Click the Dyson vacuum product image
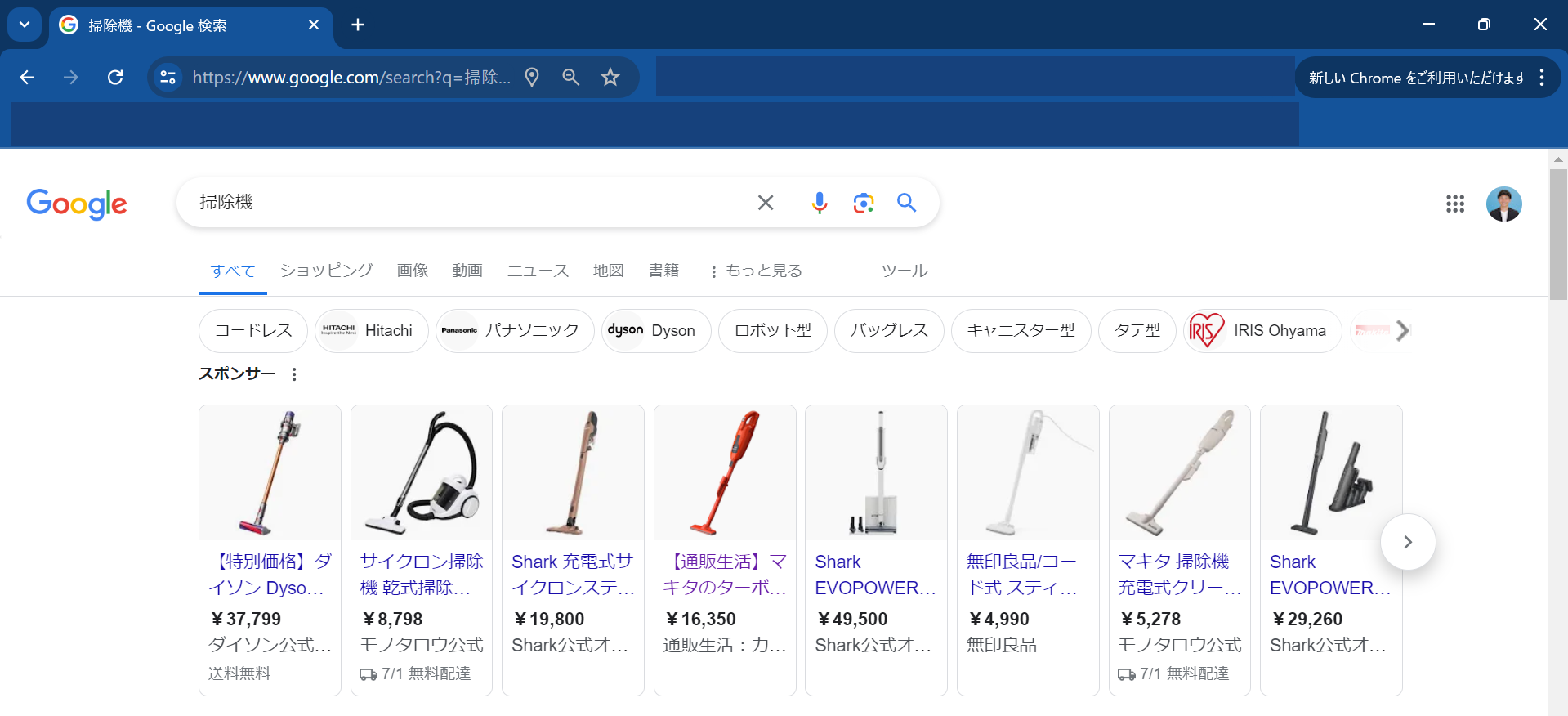Image resolution: width=1568 pixels, height=716 pixels. (x=270, y=472)
